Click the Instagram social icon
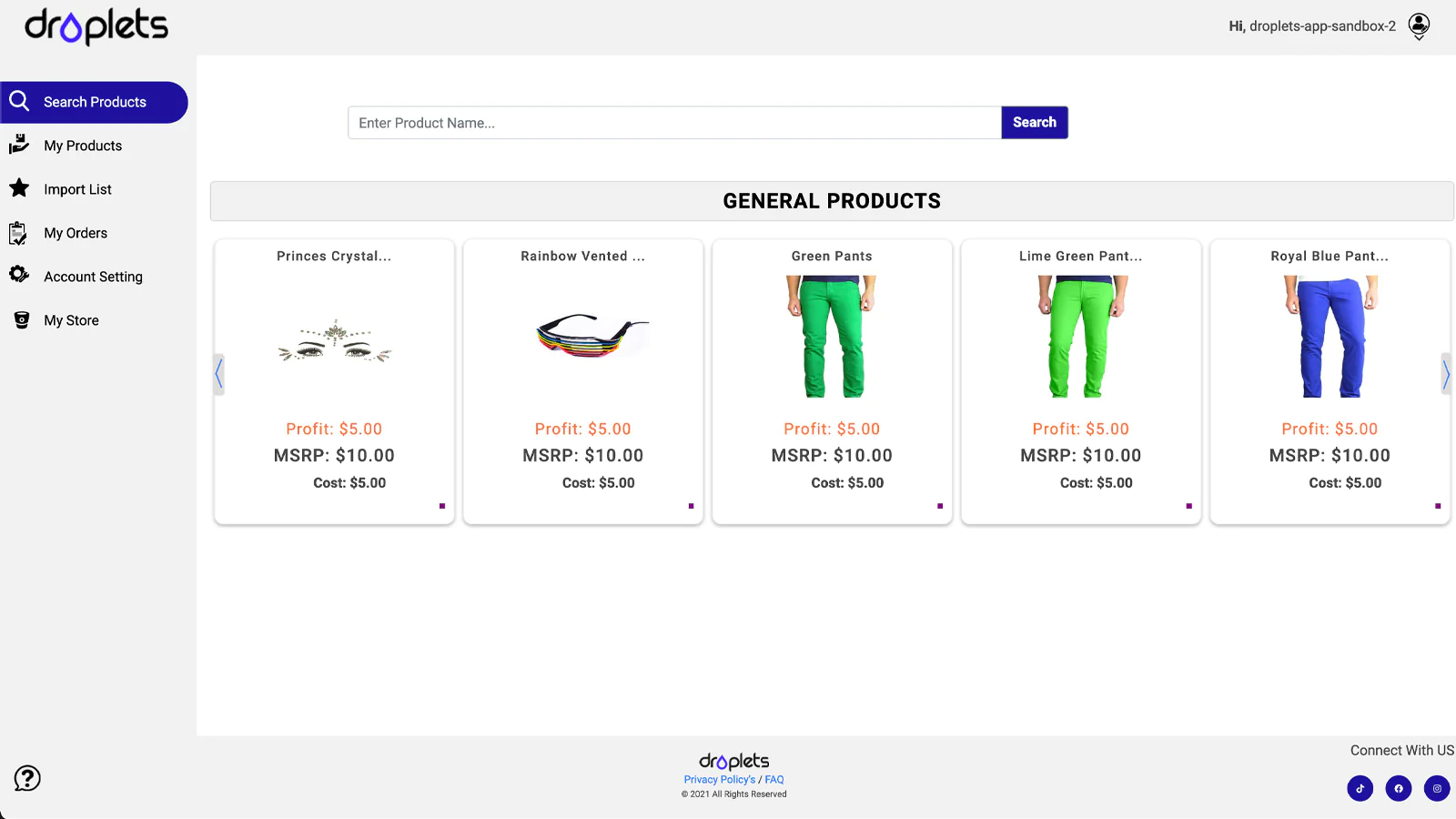1456x819 pixels. 1437,788
